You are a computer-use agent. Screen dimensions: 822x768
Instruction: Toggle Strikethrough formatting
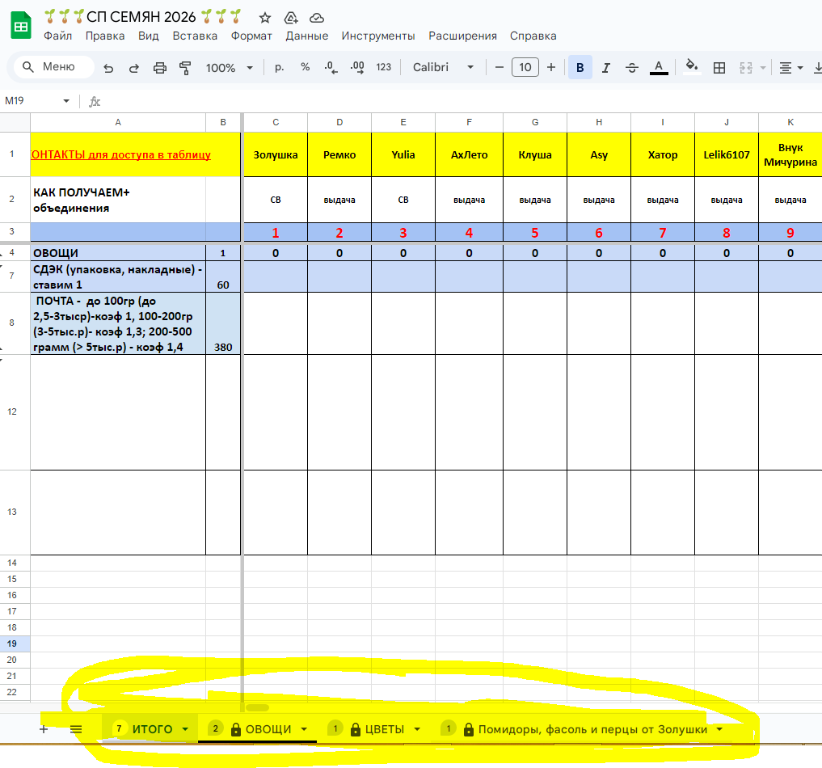[x=631, y=67]
